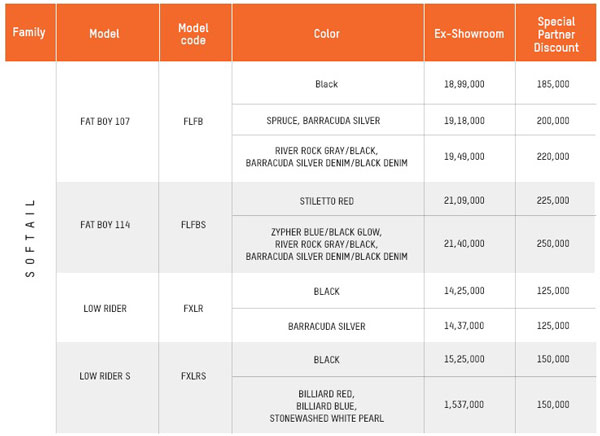Click the 21,40,000 ex-showroom price

point(465,243)
